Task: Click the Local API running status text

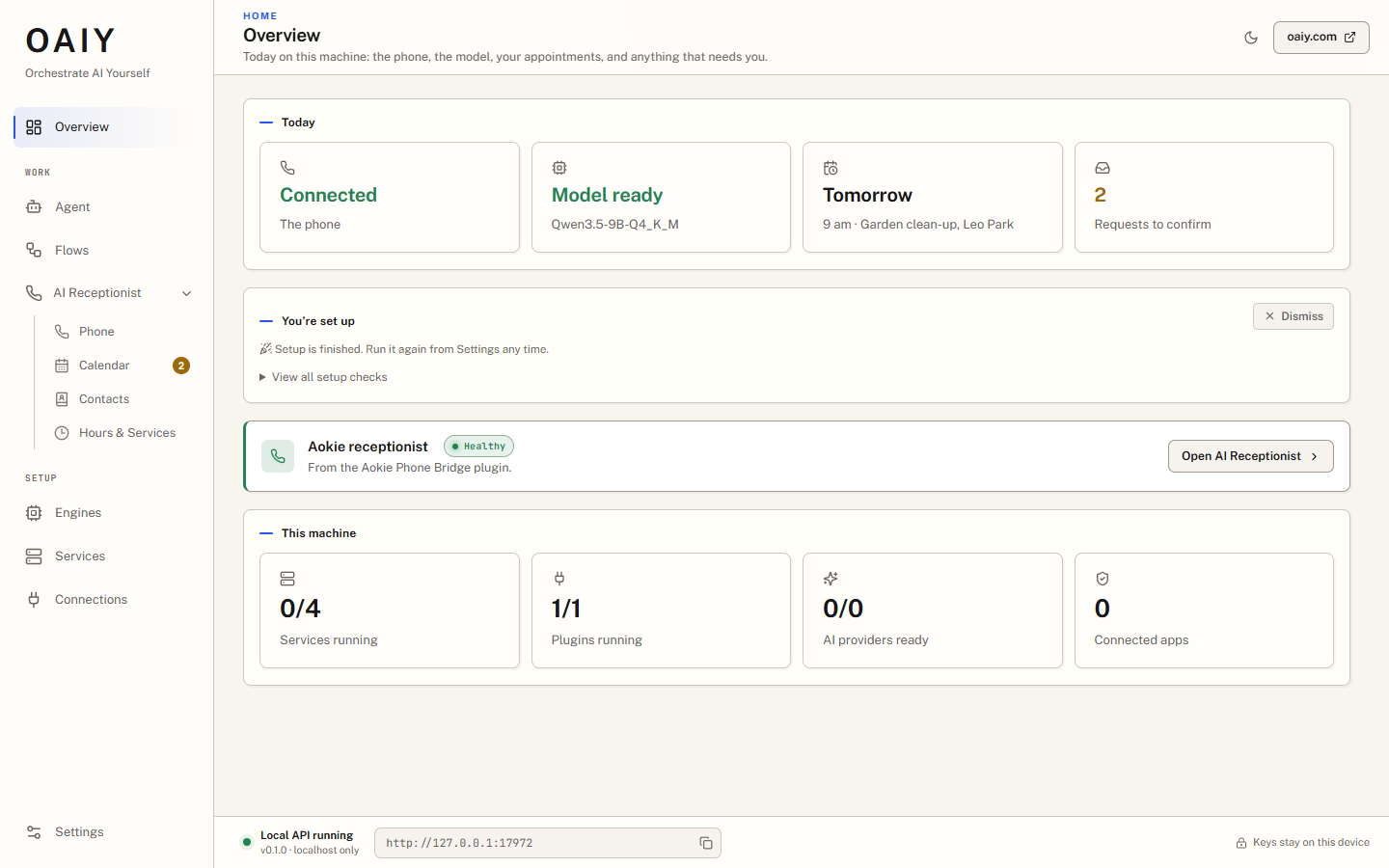Action: pyautogui.click(x=307, y=835)
